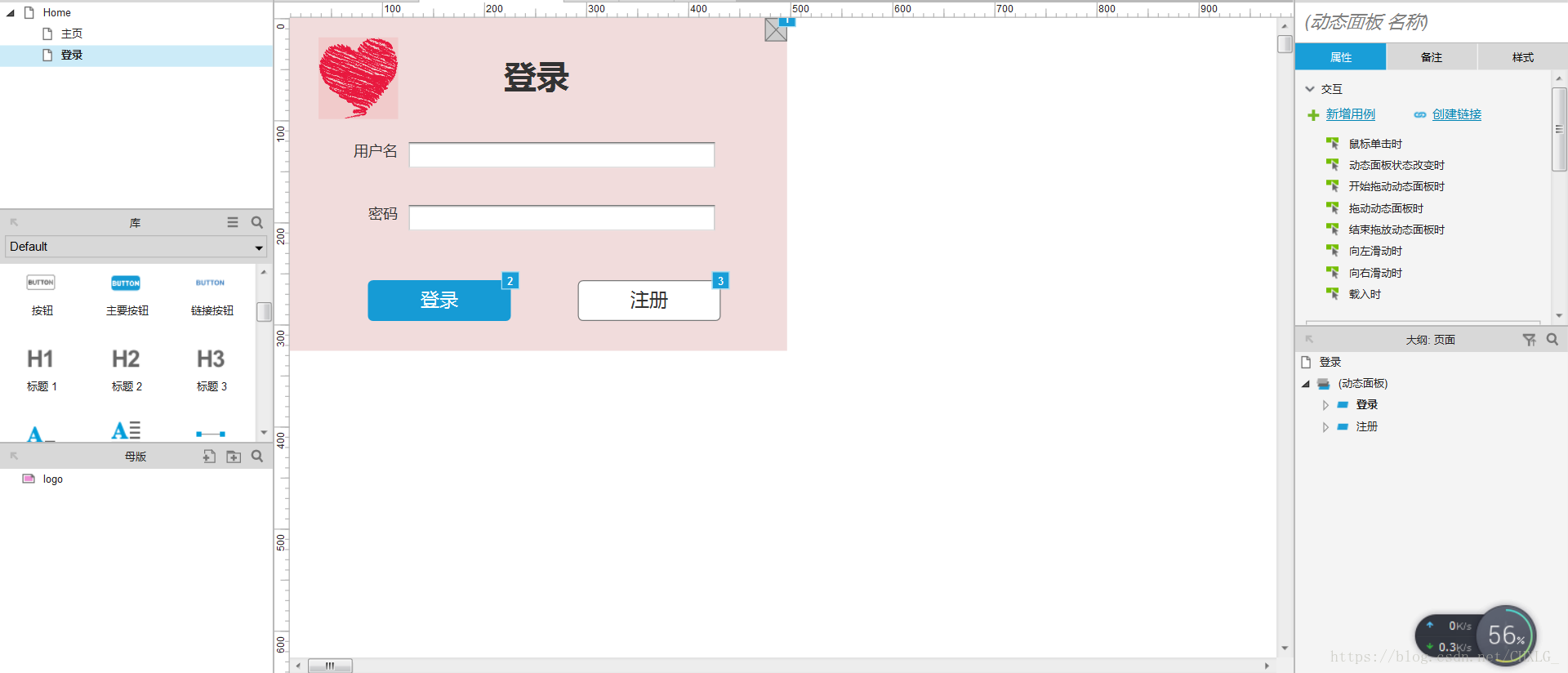The width and height of the screenshot is (1568, 673).
Task: Click footnote marker 2 on 登录 button
Action: [510, 281]
